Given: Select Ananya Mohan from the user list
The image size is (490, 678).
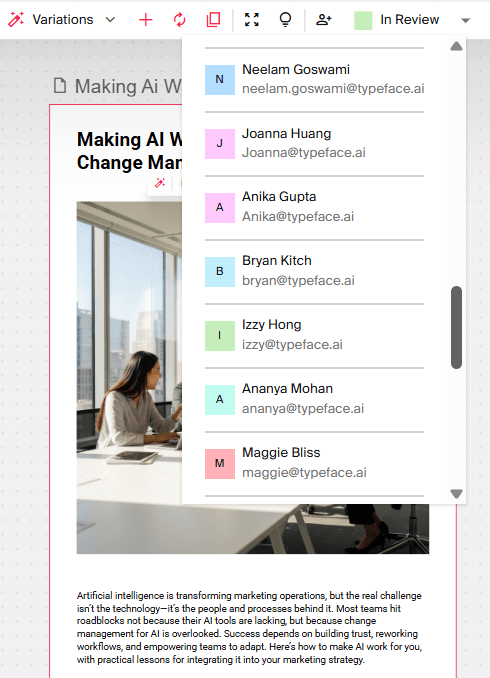Looking at the screenshot, I should click(x=314, y=400).
